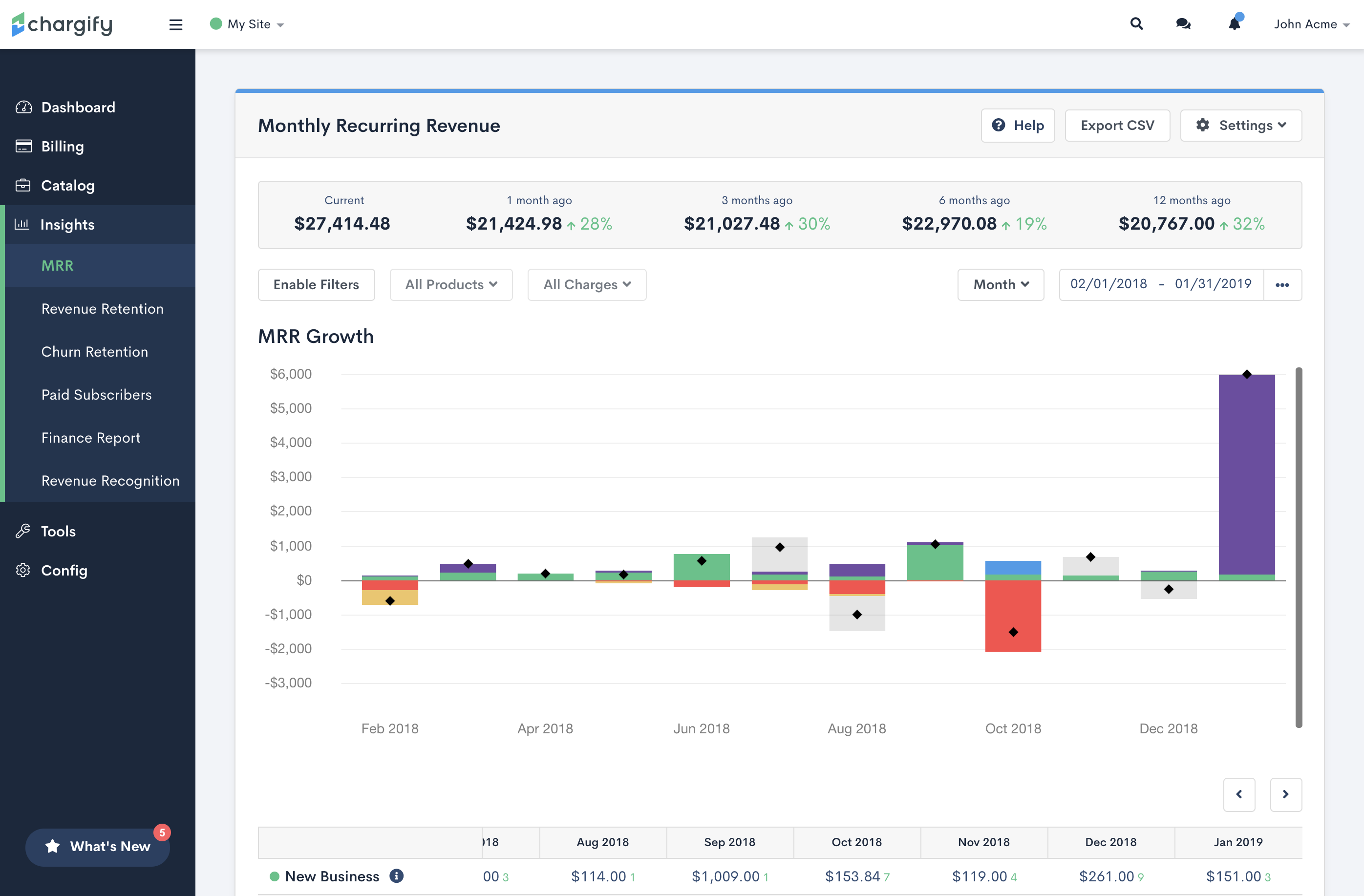Click New Business info icon
1364x896 pixels.
396,875
